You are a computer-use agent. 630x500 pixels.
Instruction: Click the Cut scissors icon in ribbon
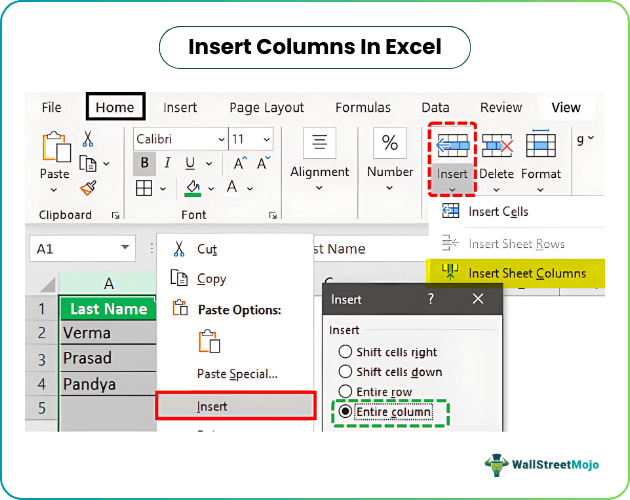pyautogui.click(x=88, y=139)
